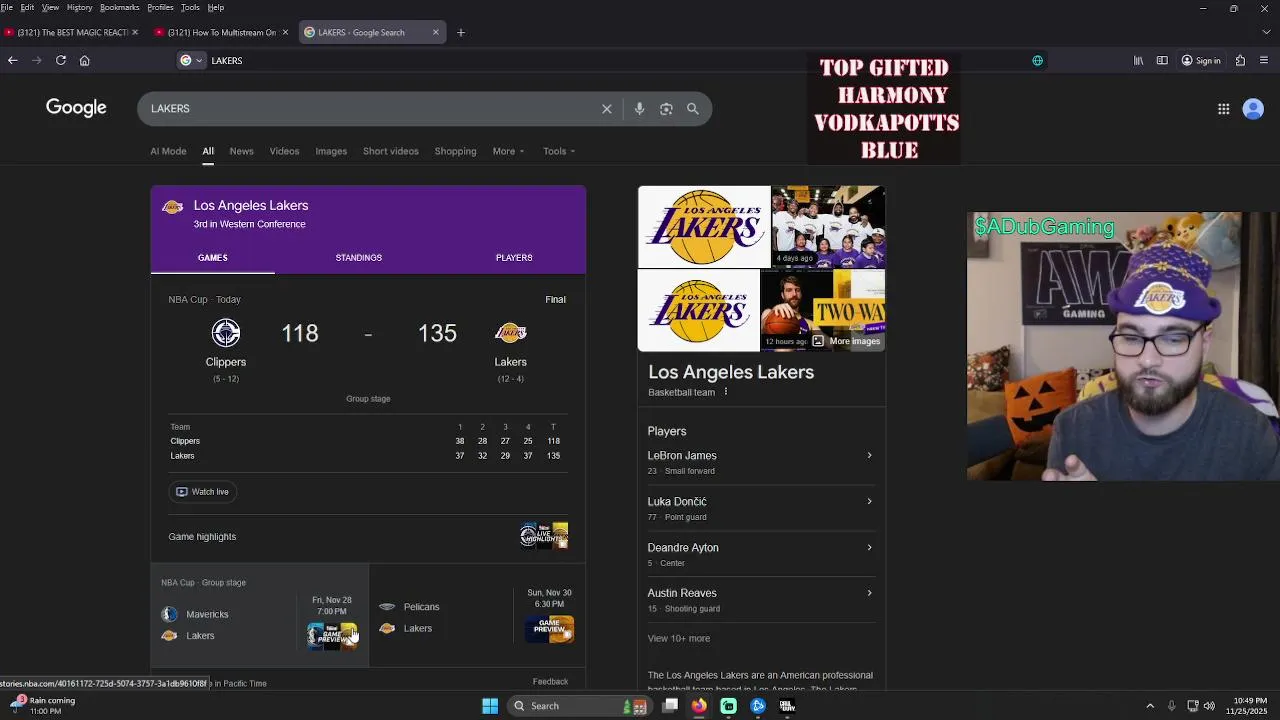Viewport: 1280px width, 720px height.
Task: Start voice search with microphone icon
Action: [640, 109]
